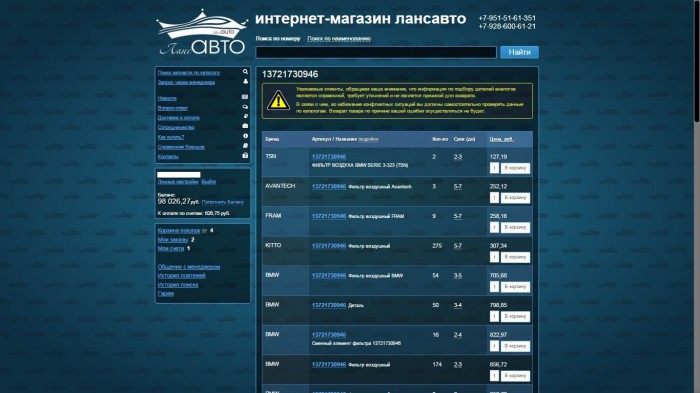Image resolution: width=700 pixels, height=393 pixels.
Task: Open article link in FRAM row
Action: 329,216
